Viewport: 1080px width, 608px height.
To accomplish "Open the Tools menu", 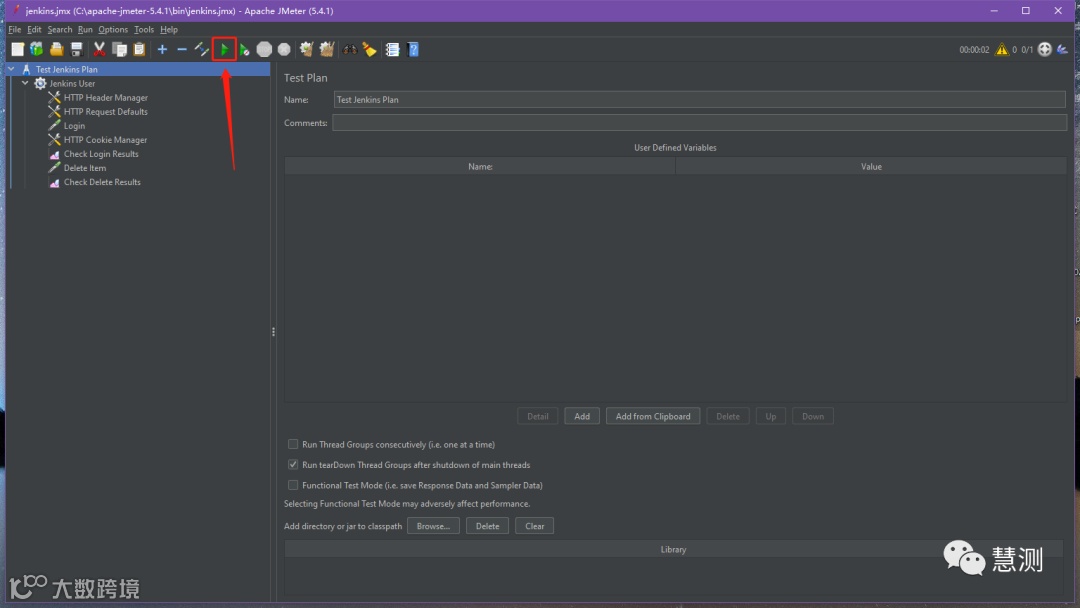I will pos(144,30).
